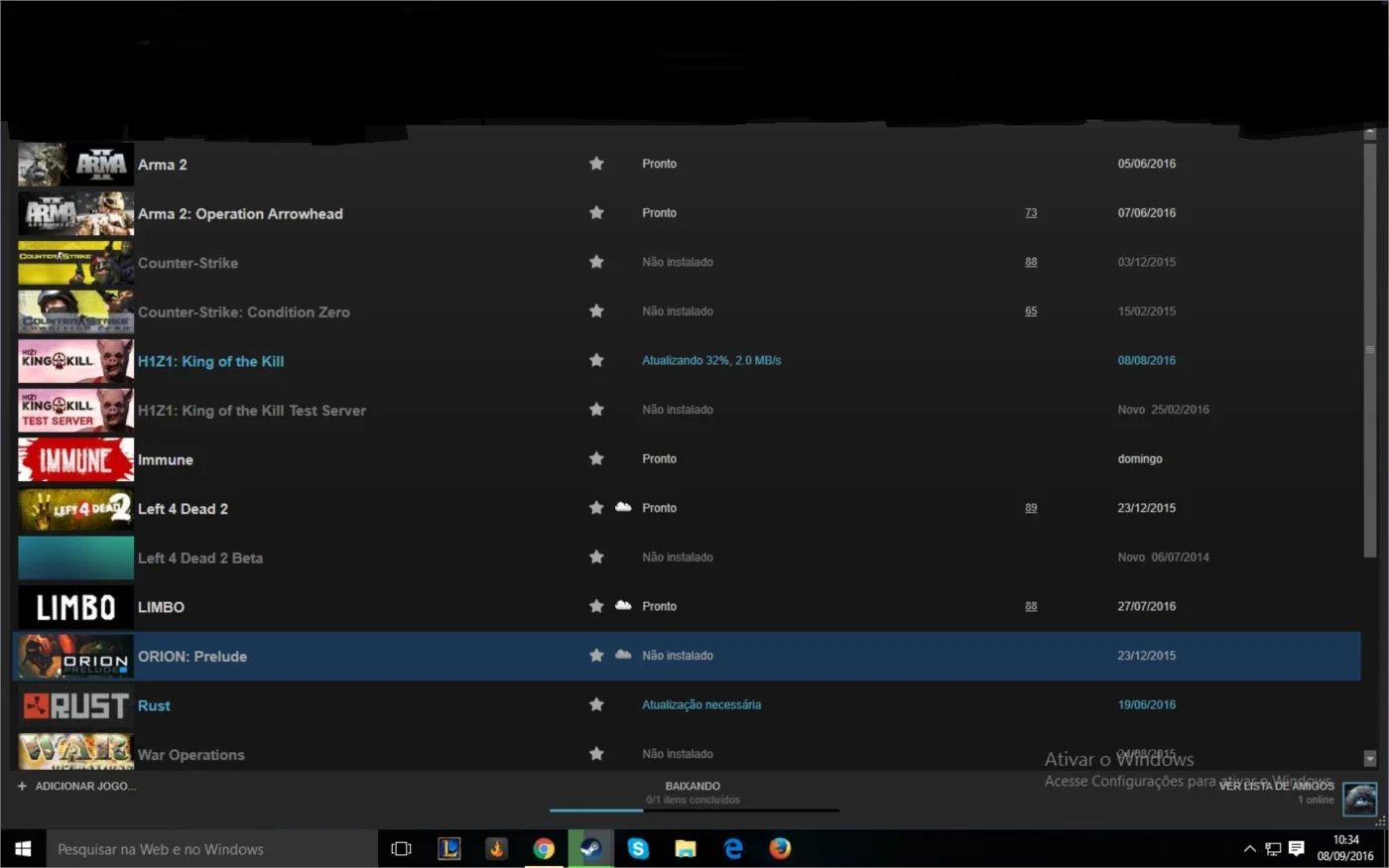Open Metacritic score 65 for Condition Zero
1389x868 pixels.
[1031, 310]
